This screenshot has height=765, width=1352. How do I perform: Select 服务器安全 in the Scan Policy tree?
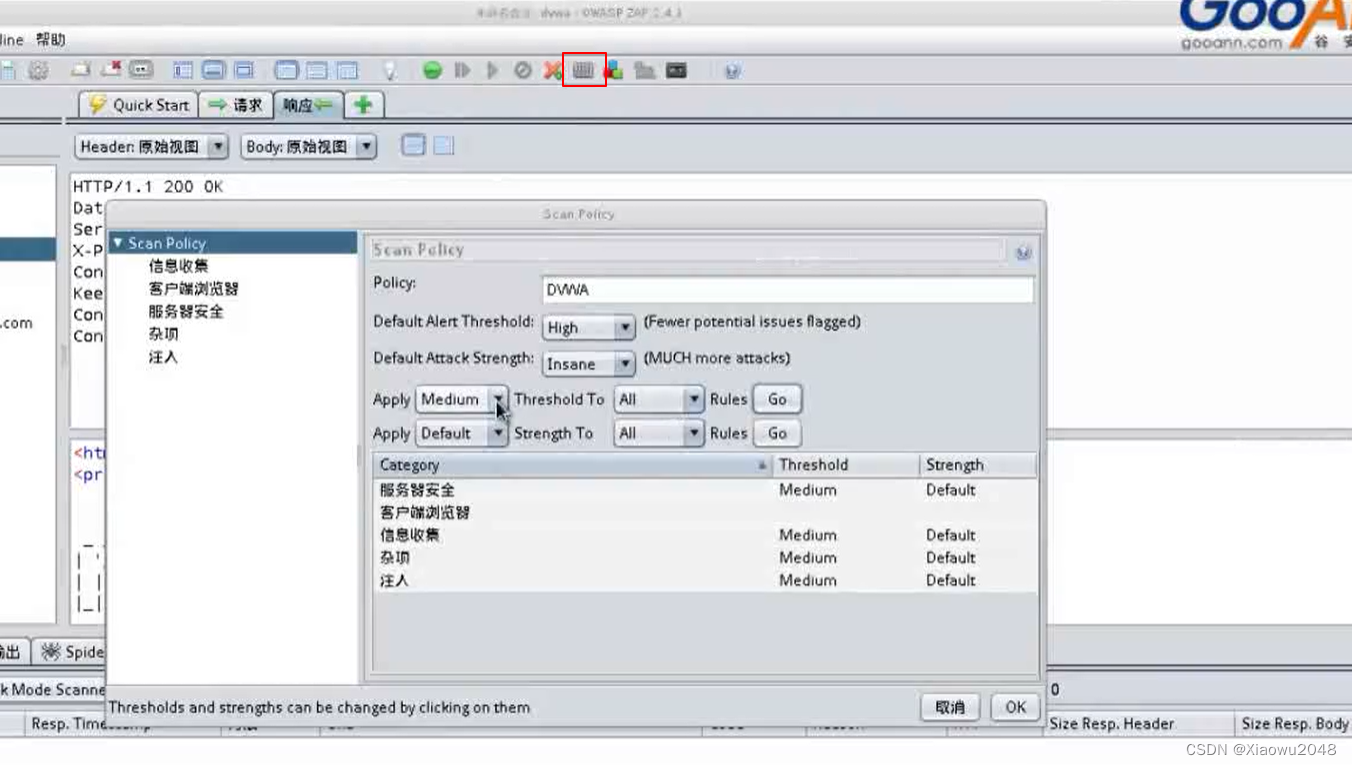pyautogui.click(x=186, y=312)
